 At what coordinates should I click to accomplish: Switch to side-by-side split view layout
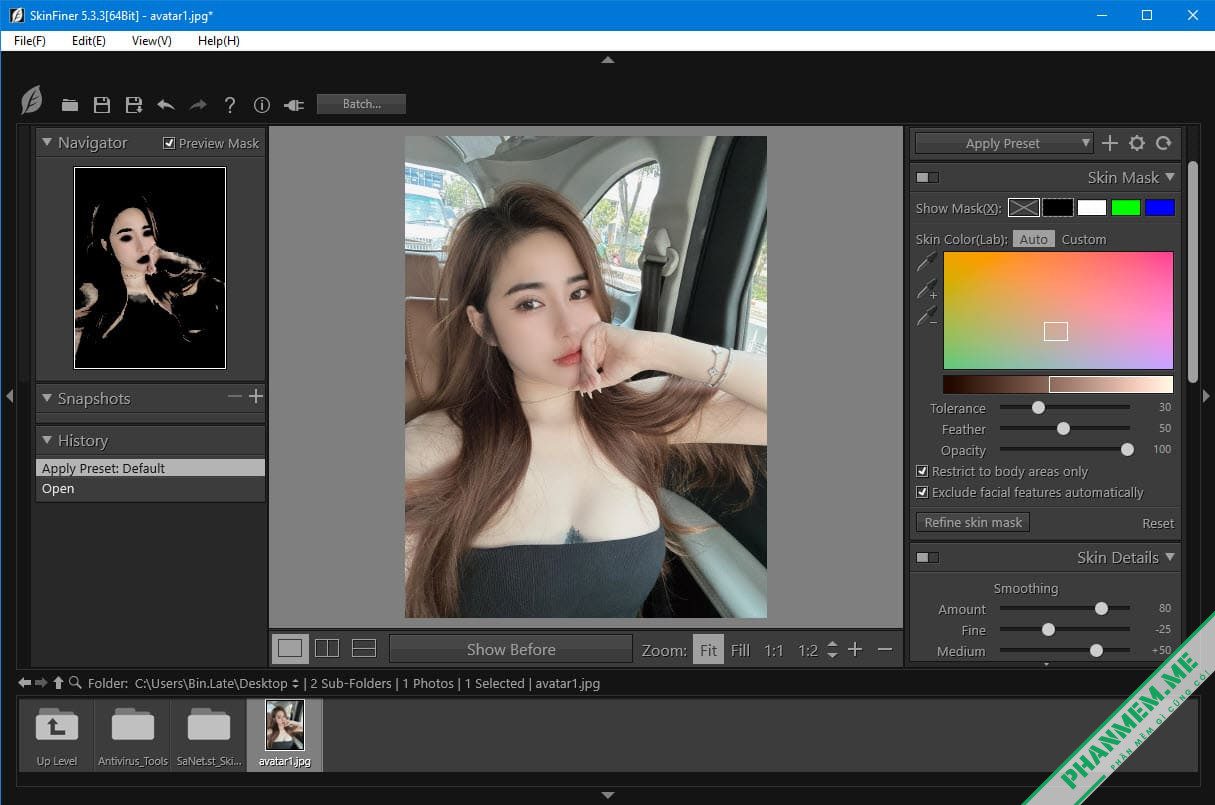pos(327,648)
